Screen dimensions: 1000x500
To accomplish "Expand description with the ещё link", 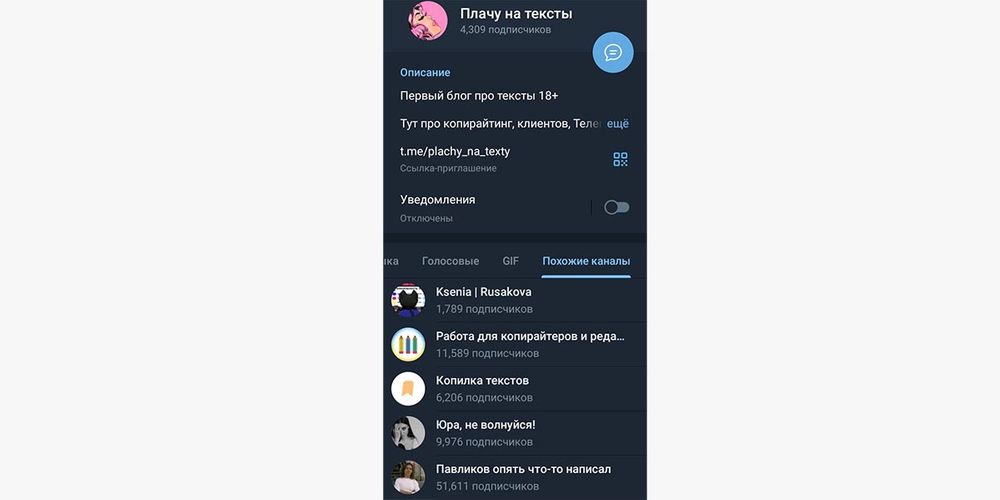I will (617, 124).
